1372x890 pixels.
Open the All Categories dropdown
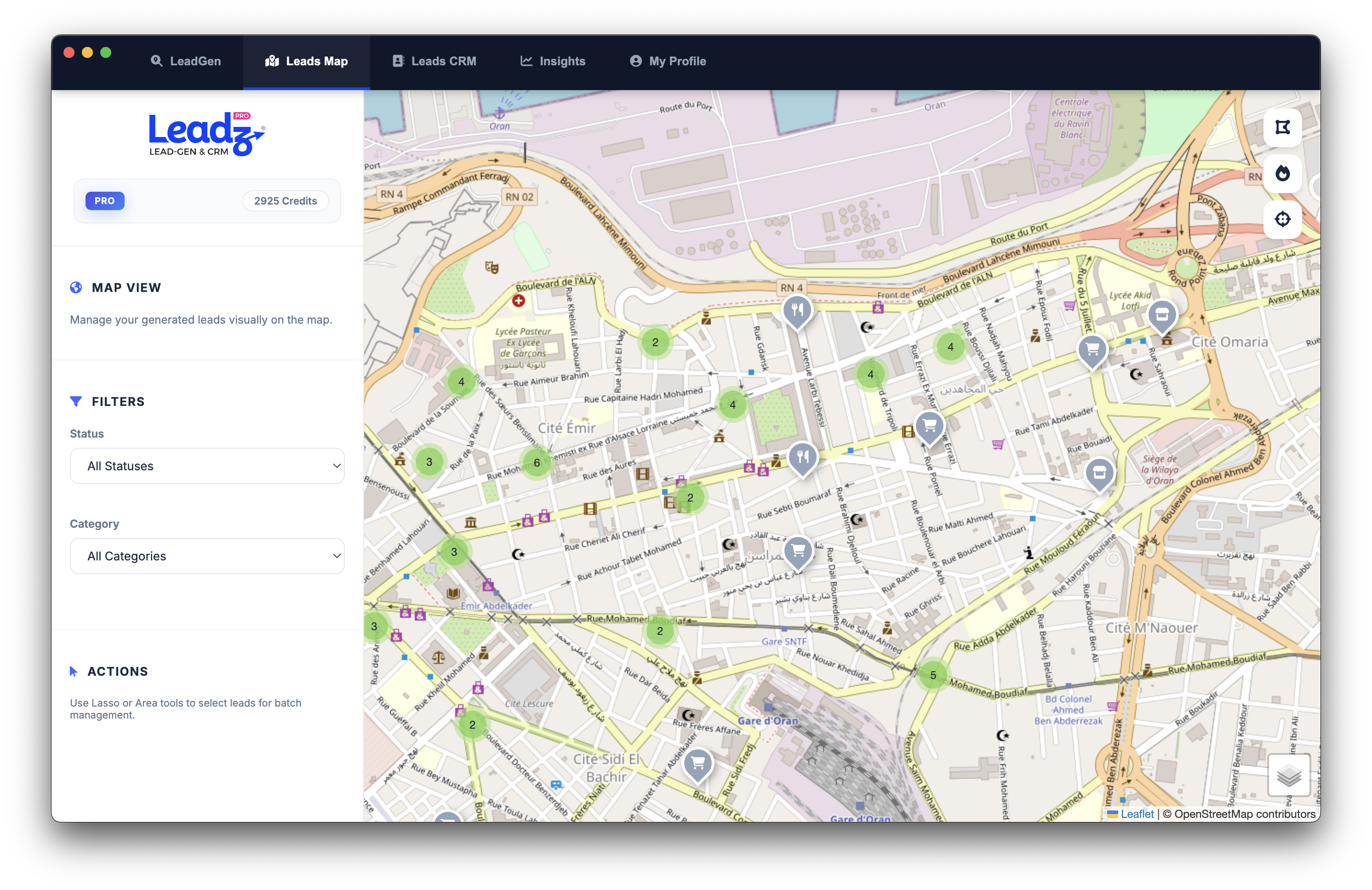[207, 556]
